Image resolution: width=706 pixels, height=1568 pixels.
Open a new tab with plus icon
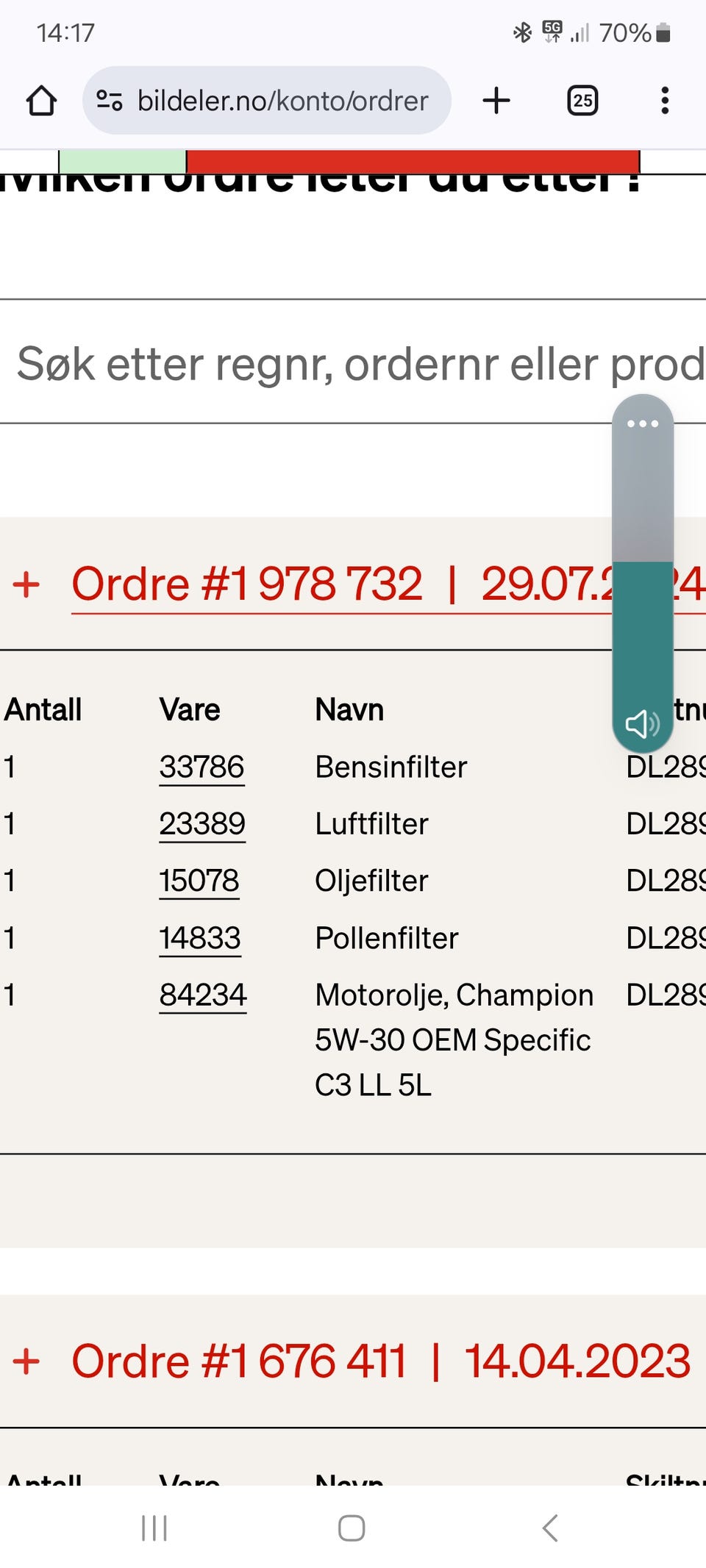(496, 101)
